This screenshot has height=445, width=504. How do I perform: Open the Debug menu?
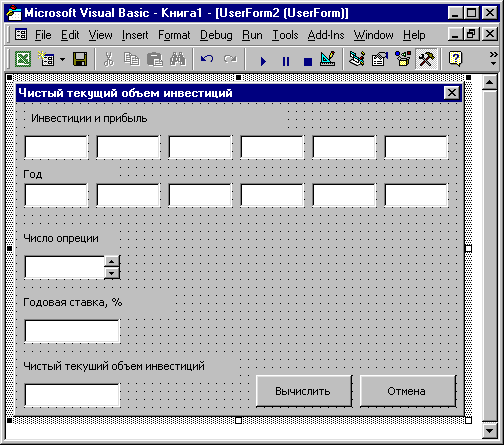216,35
